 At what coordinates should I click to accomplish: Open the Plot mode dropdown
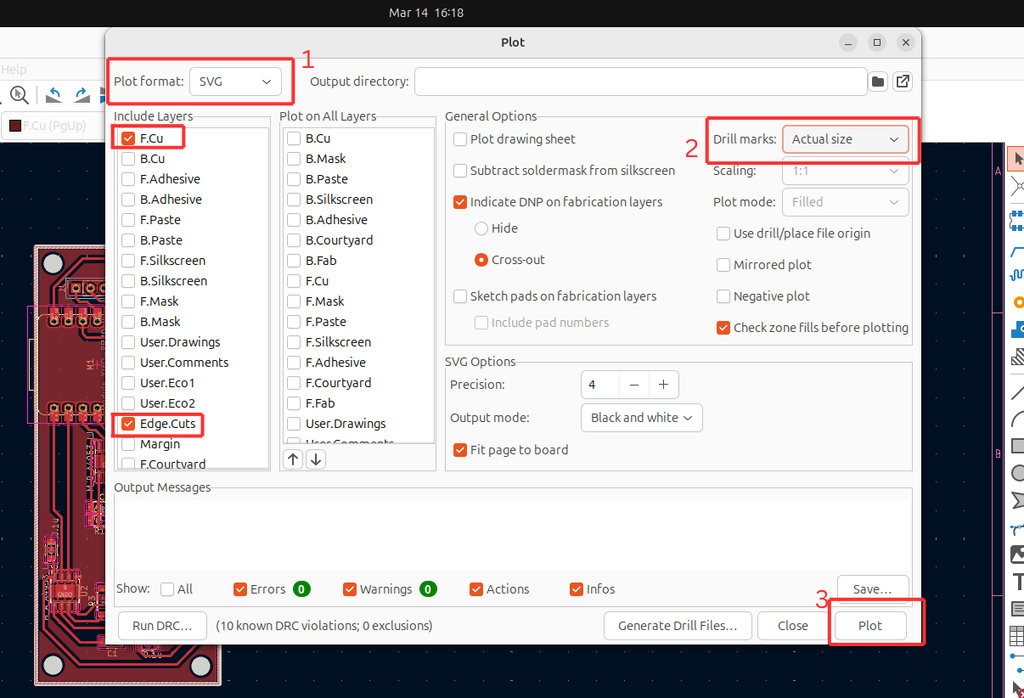point(845,202)
